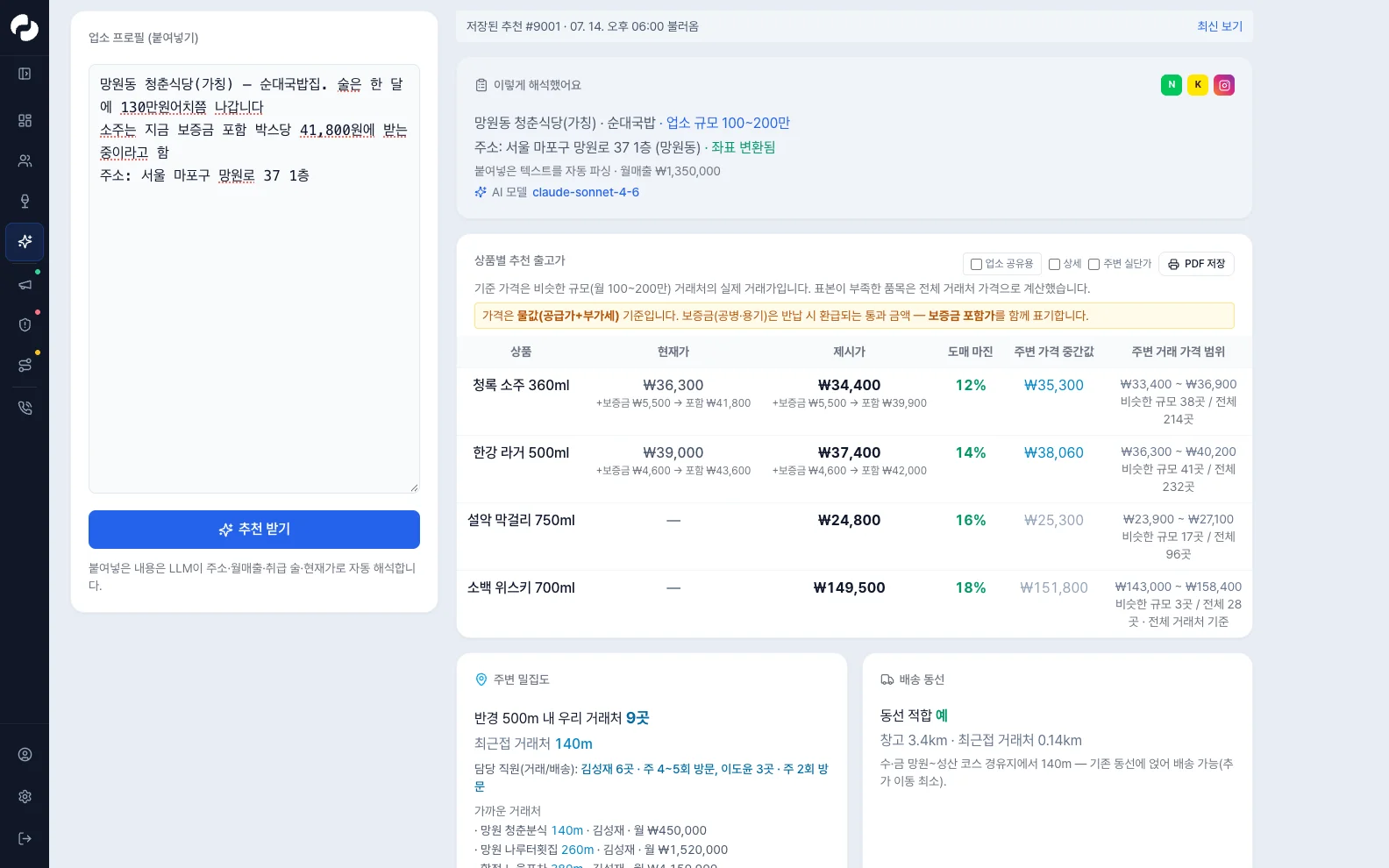
Task: Click the 소백 위스키 700ml product row
Action: [x=854, y=604]
